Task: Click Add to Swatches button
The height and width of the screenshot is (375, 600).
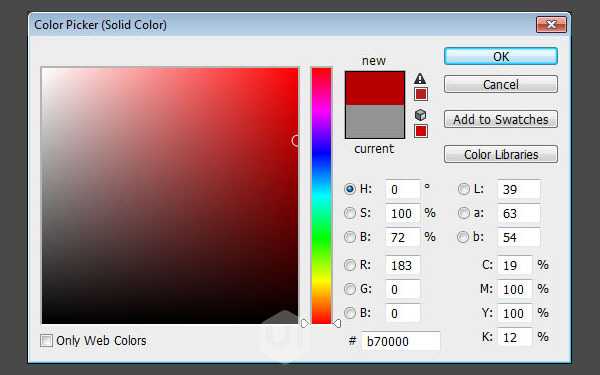Action: (x=501, y=119)
